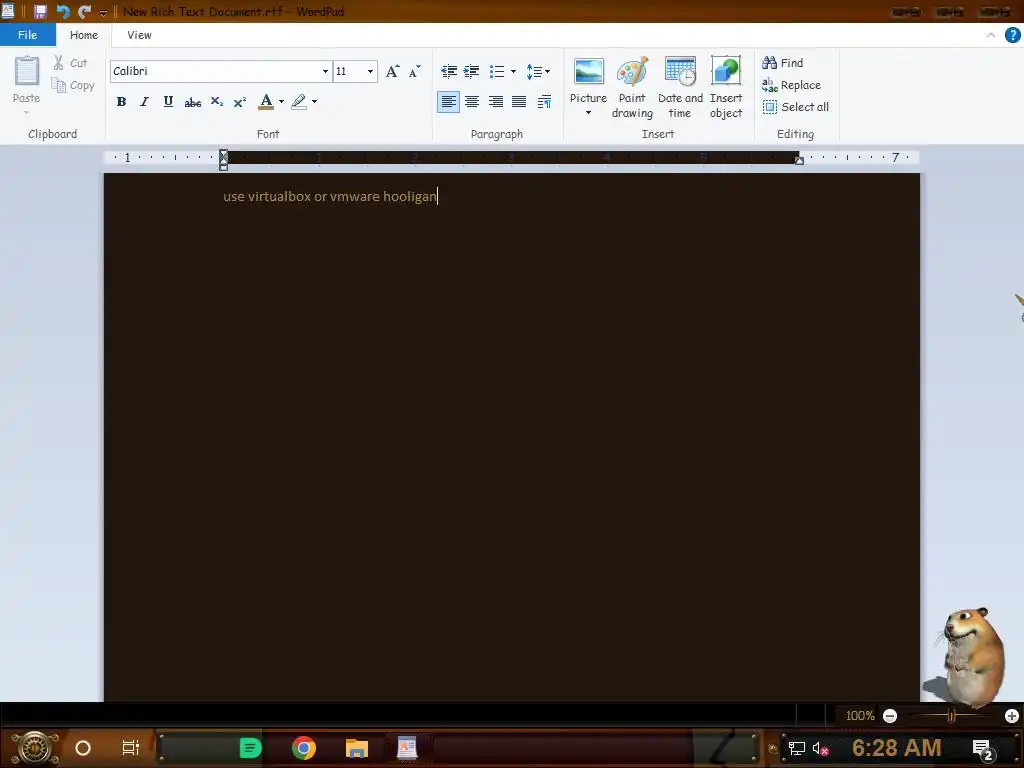Open Cortana search circle on taskbar
1024x768 pixels.
click(x=83, y=748)
